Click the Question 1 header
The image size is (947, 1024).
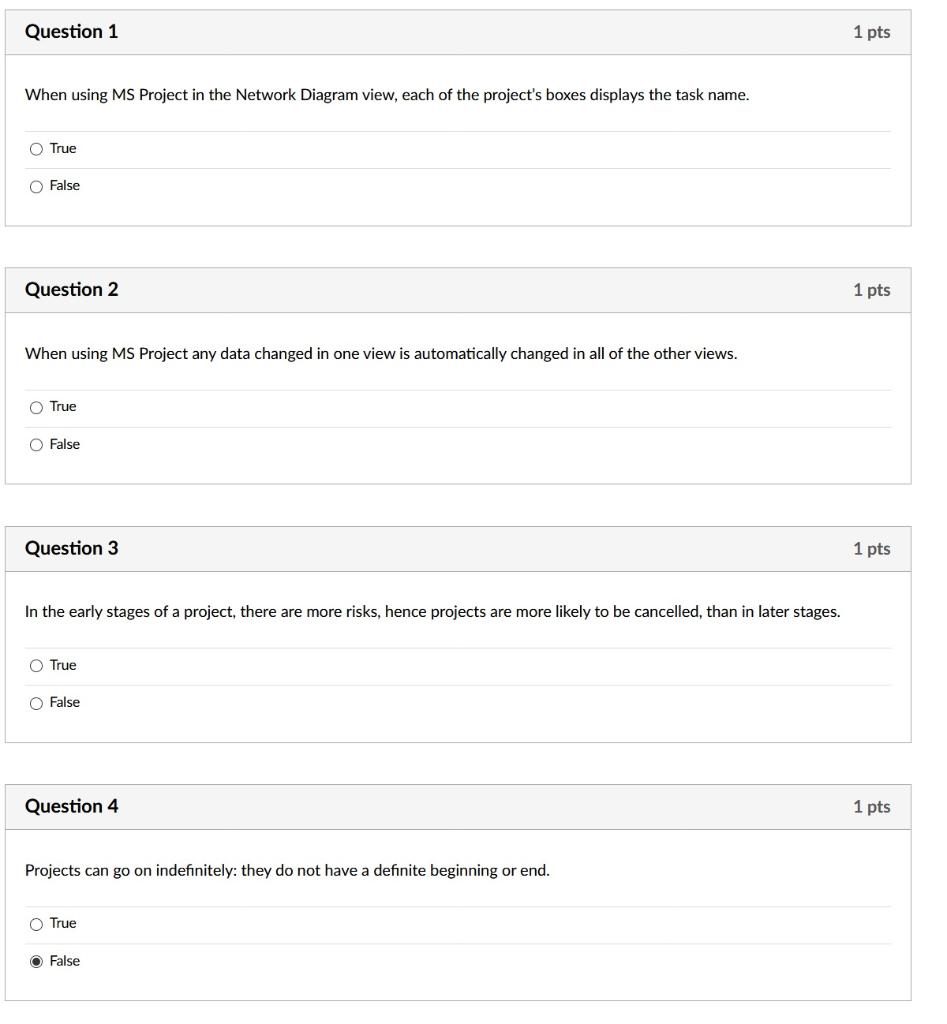point(71,31)
